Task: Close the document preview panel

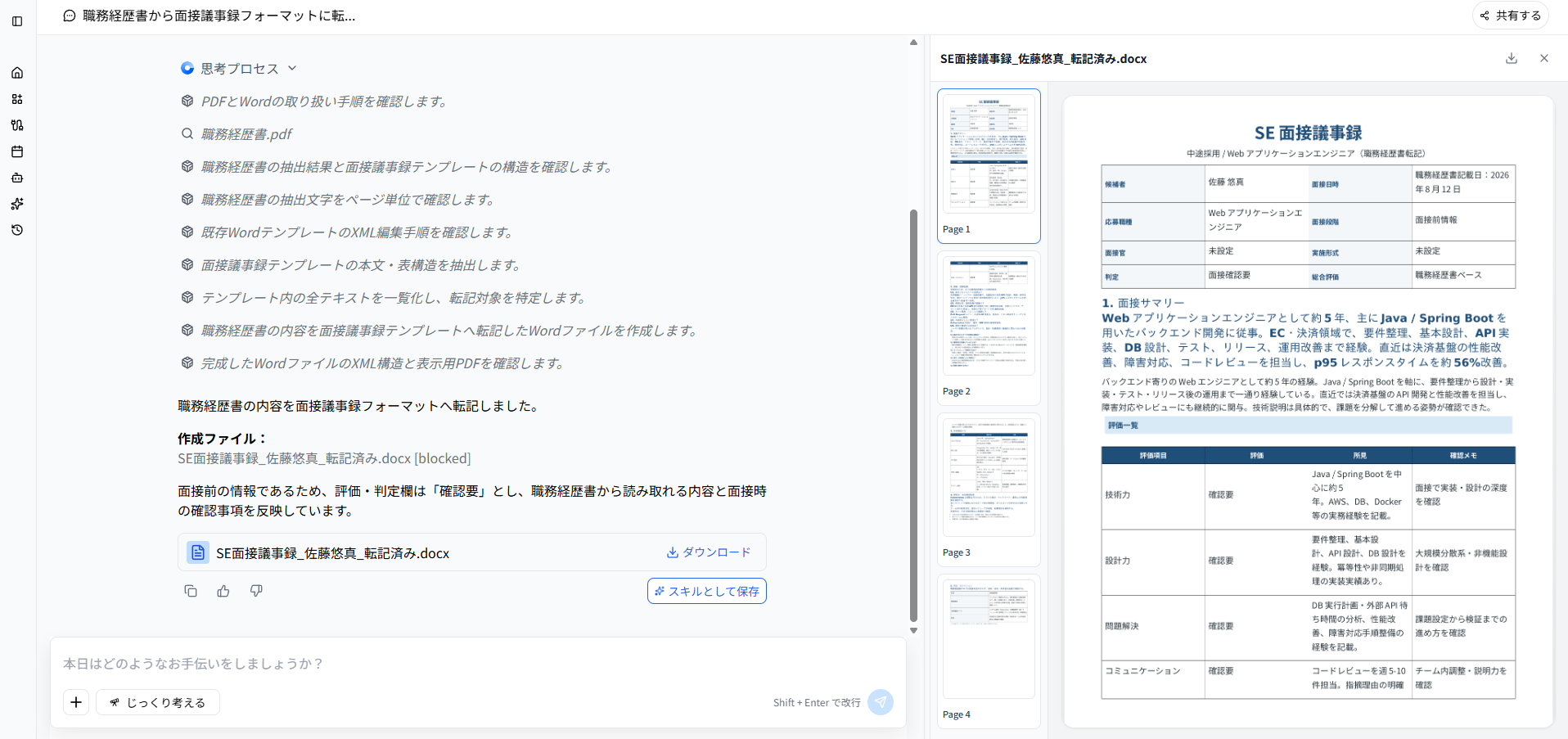Action: [x=1544, y=58]
